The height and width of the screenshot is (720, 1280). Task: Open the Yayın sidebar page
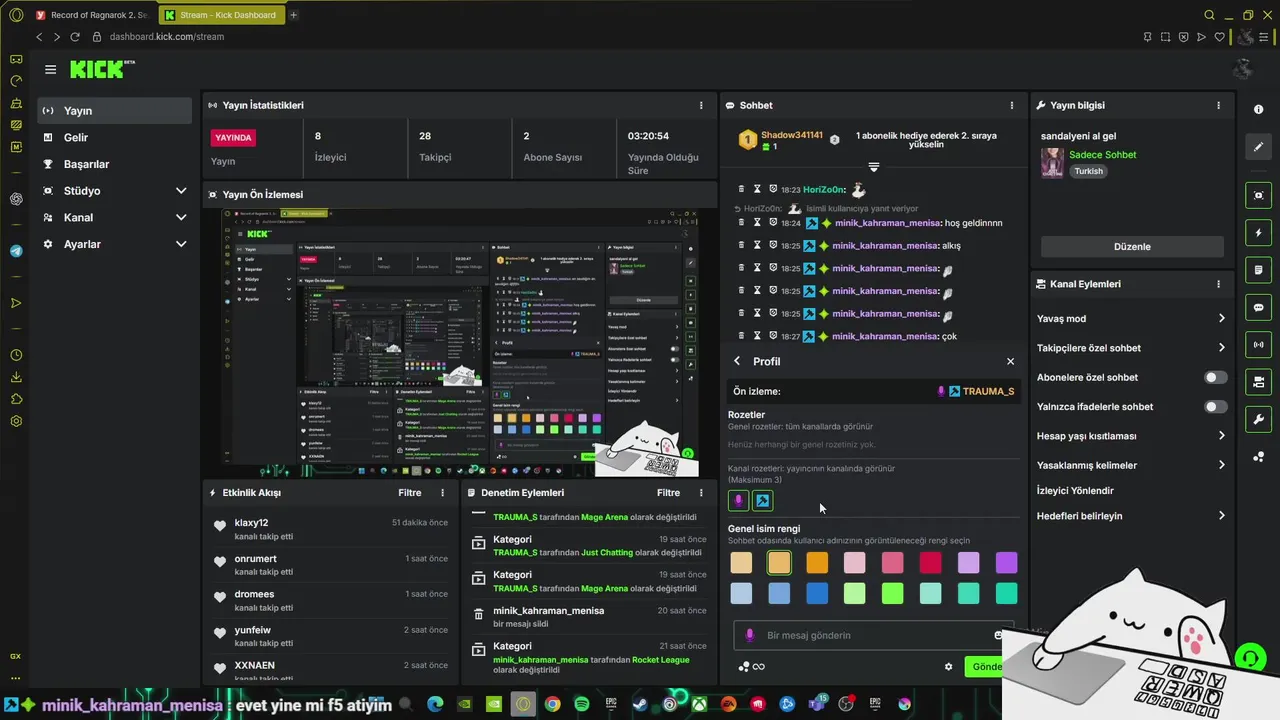coord(114,111)
